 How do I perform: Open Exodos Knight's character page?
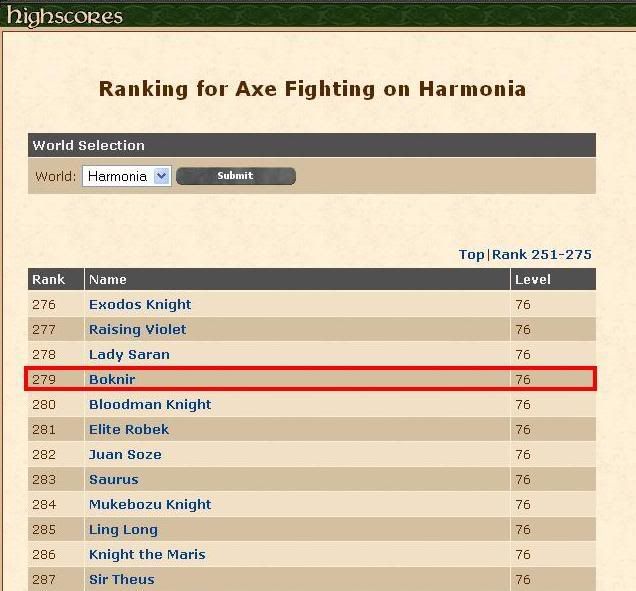coord(140,305)
